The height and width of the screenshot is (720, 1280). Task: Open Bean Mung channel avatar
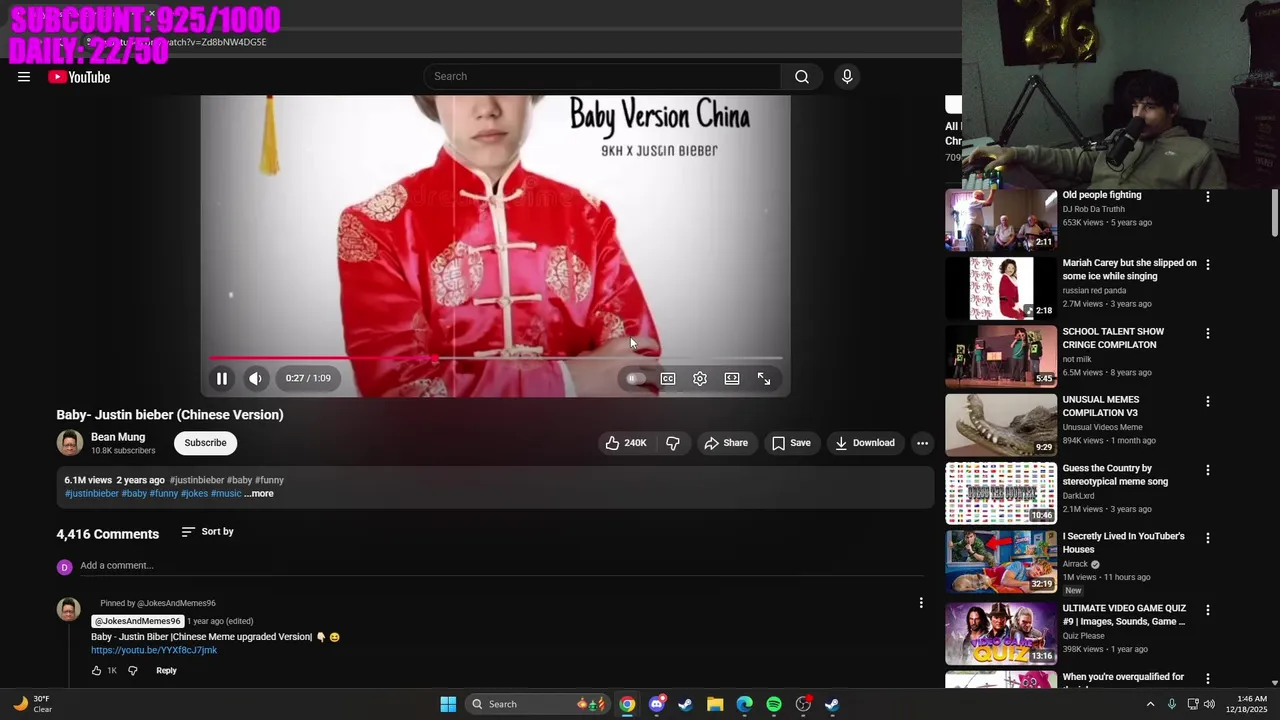[x=70, y=443]
